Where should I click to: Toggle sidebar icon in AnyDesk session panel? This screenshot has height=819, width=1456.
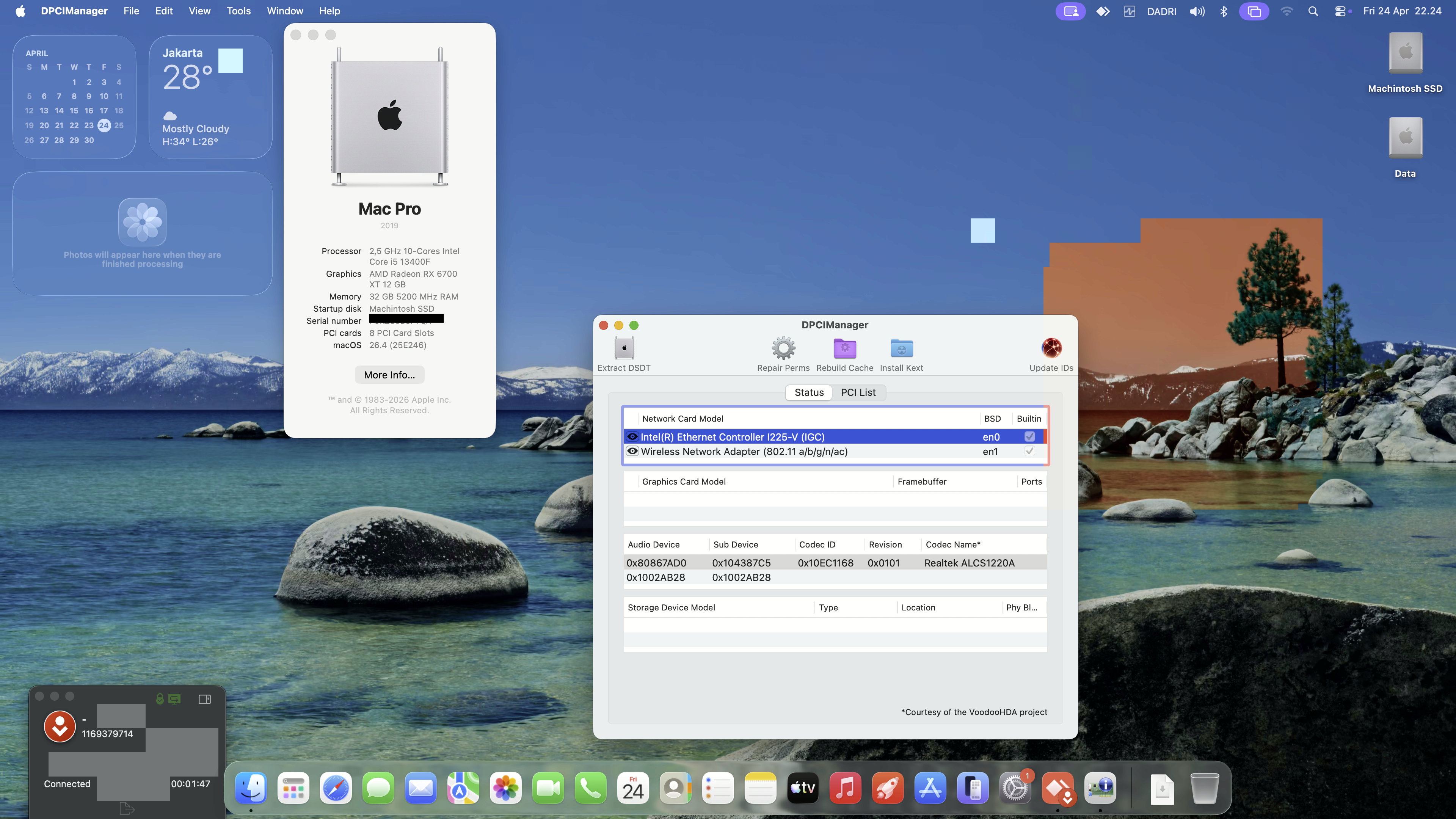click(205, 699)
